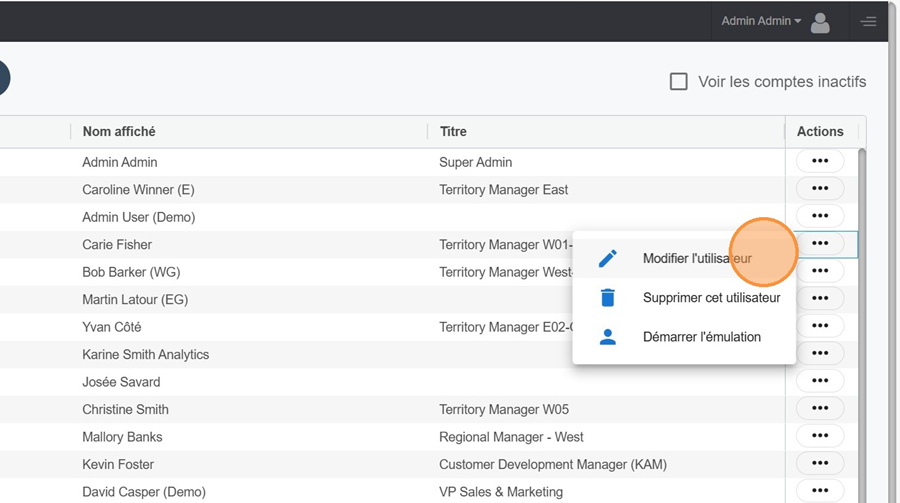The image size is (900, 503).
Task: Open actions ellipsis for Caroline Winner (E)
Action: pyautogui.click(x=820, y=189)
